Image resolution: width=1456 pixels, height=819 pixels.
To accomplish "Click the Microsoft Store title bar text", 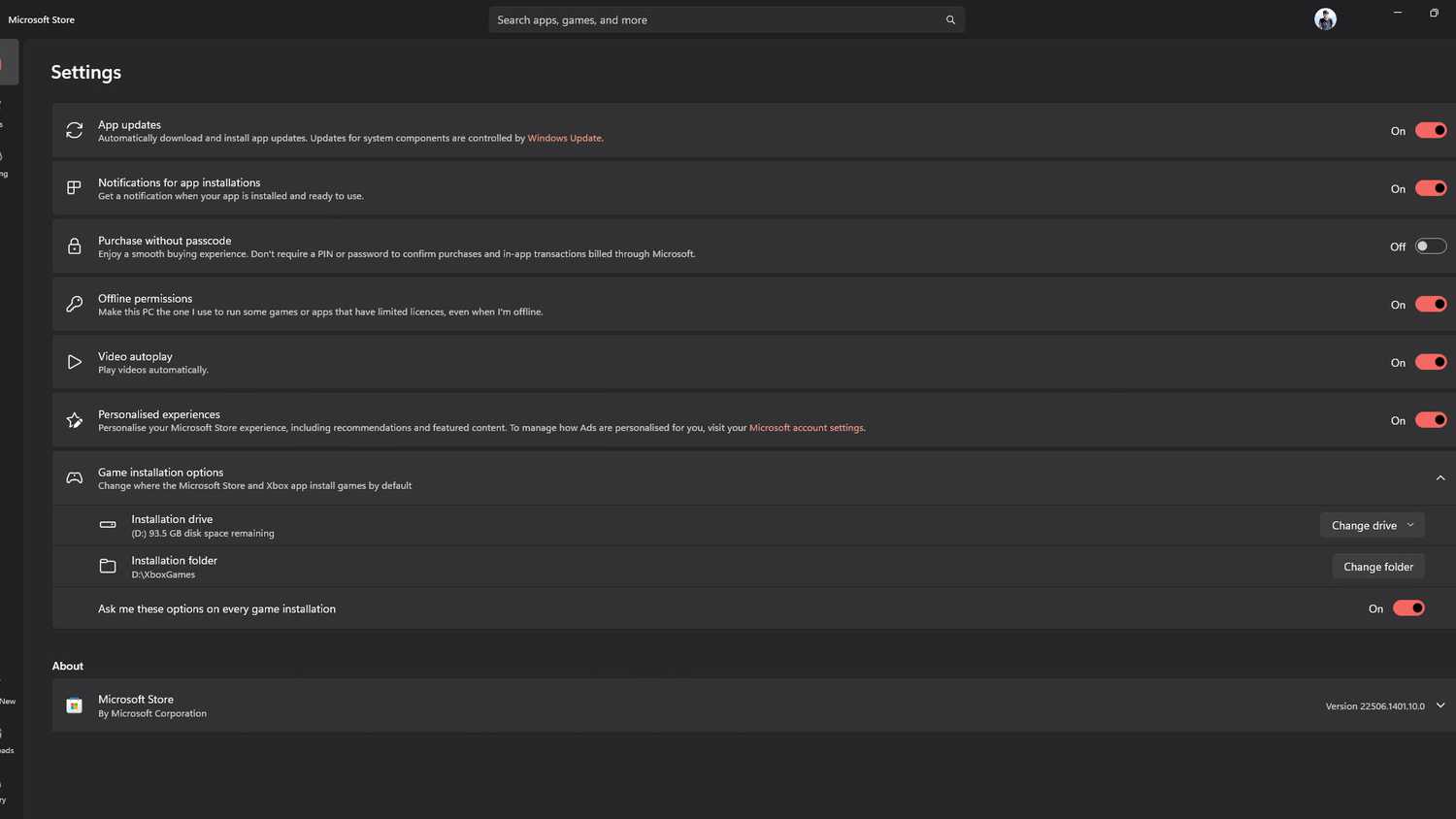I will coord(42,19).
